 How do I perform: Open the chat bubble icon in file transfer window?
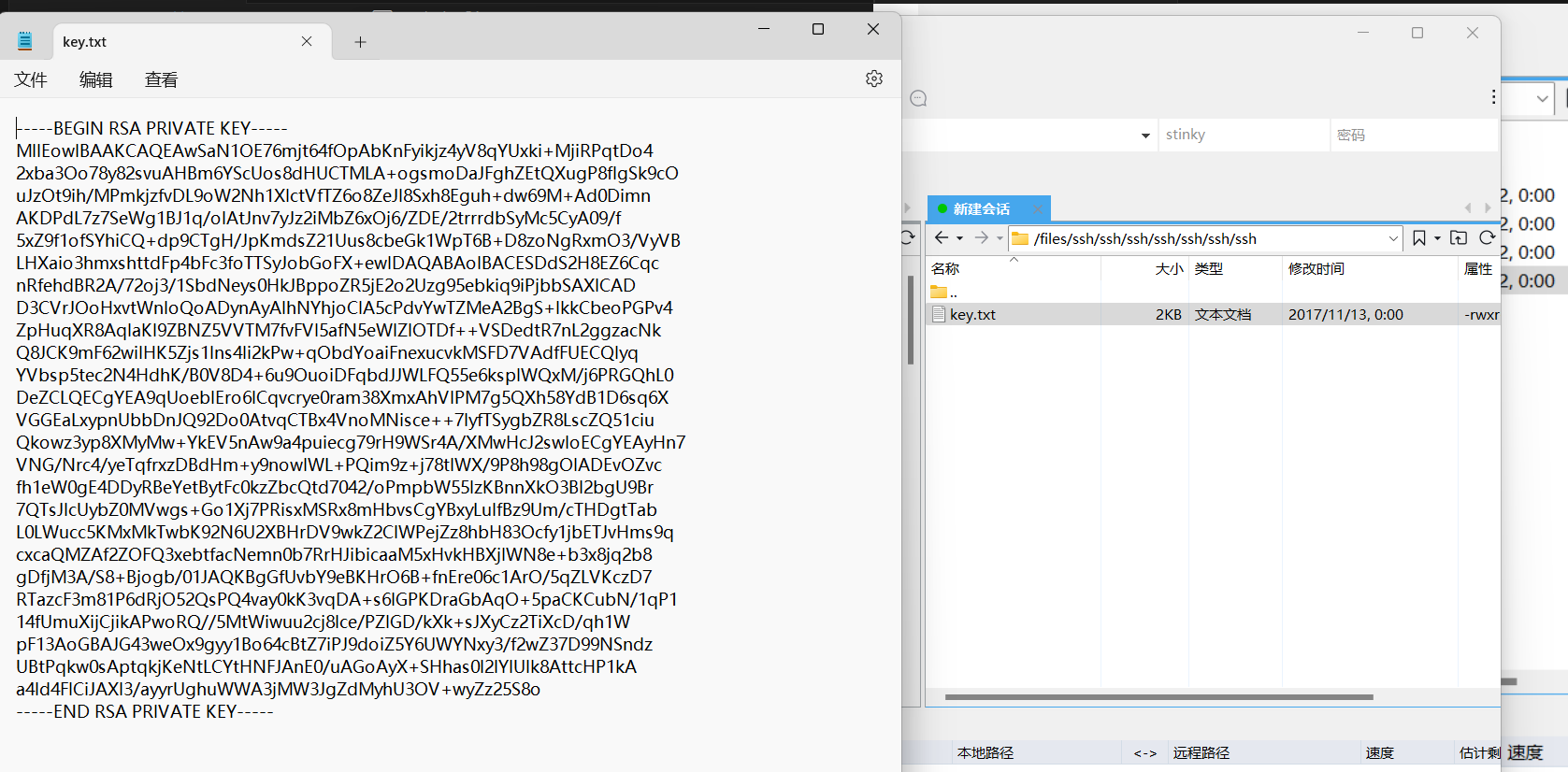coord(918,99)
